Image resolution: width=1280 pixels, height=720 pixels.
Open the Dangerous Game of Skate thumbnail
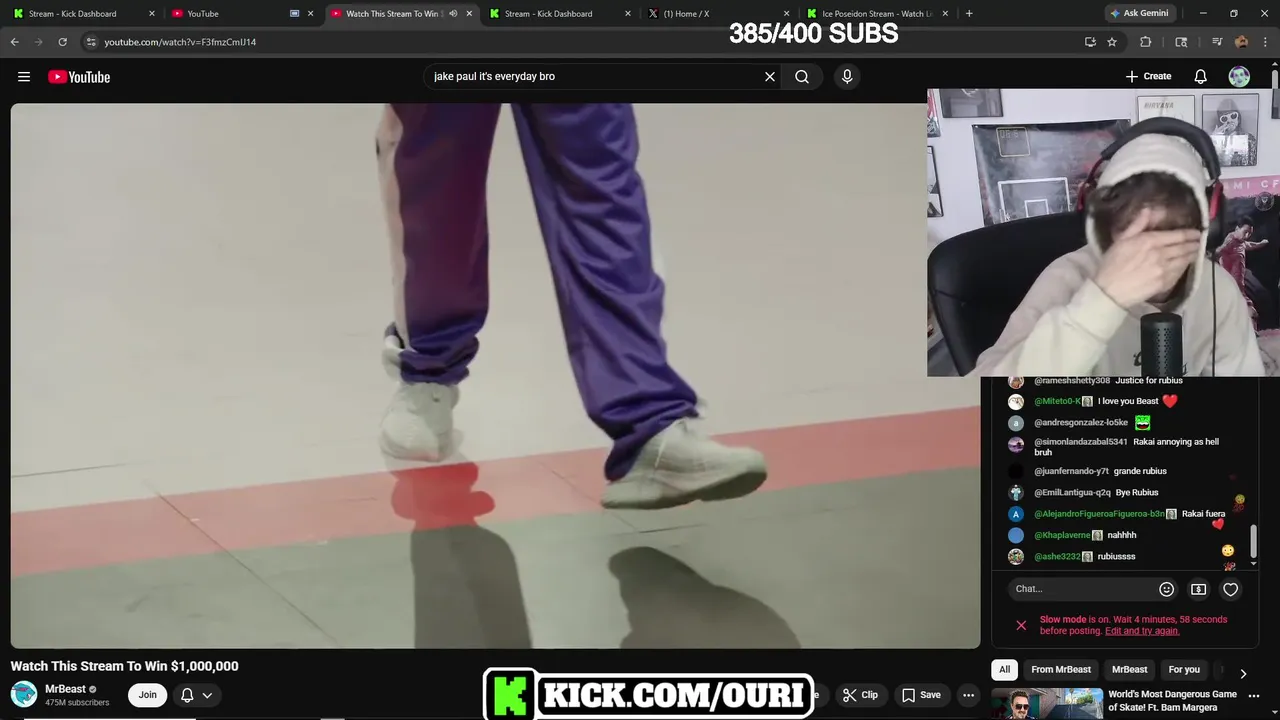pos(1046,703)
